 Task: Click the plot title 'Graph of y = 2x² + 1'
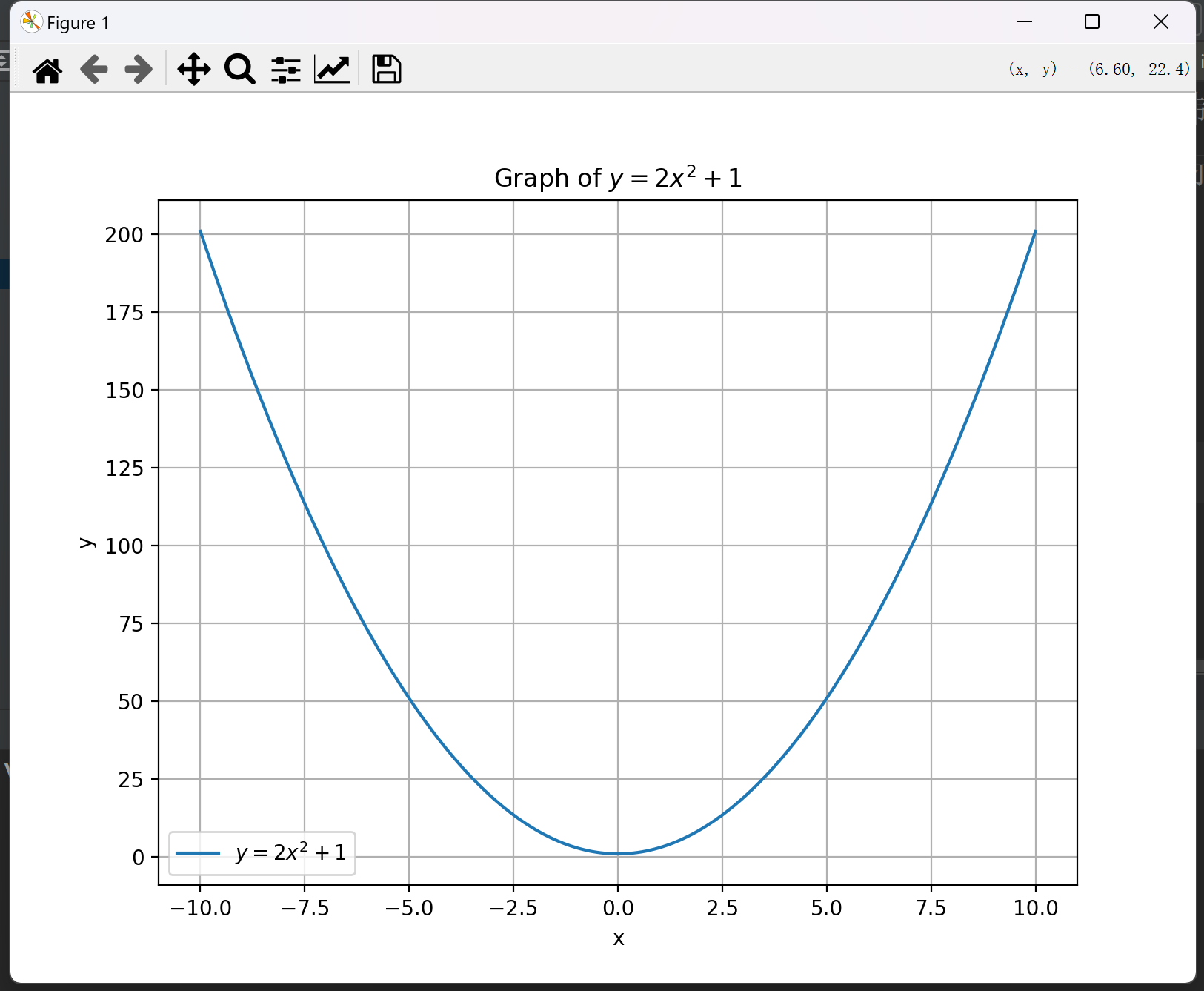[618, 178]
